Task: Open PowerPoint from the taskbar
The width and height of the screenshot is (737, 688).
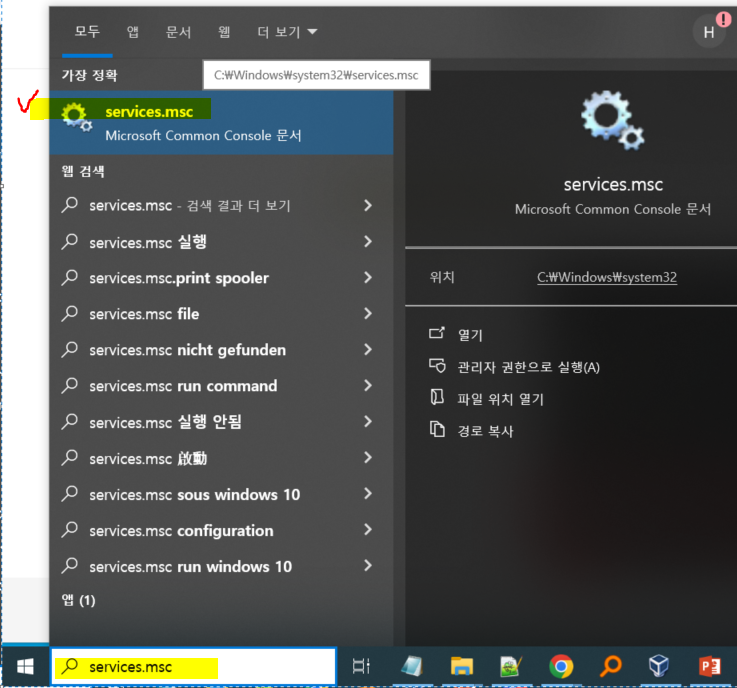Action: click(709, 666)
